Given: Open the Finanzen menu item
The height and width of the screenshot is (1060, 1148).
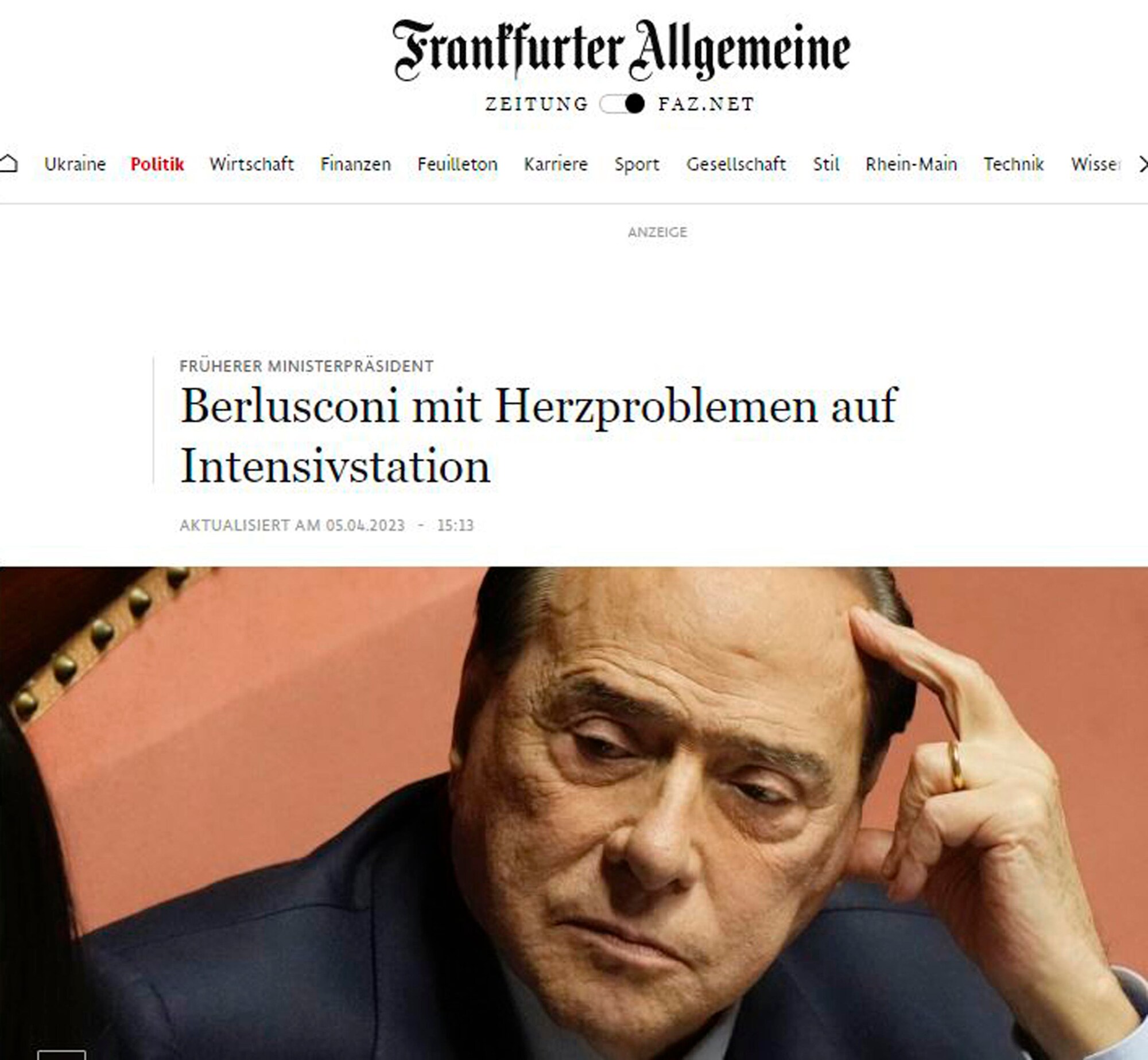Looking at the screenshot, I should click(x=355, y=164).
